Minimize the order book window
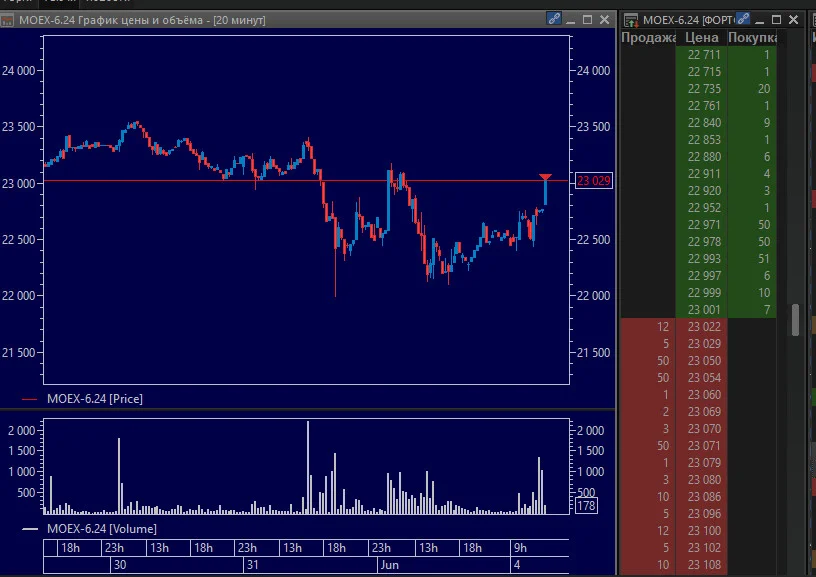Screen dimensions: 816x577 760,21
